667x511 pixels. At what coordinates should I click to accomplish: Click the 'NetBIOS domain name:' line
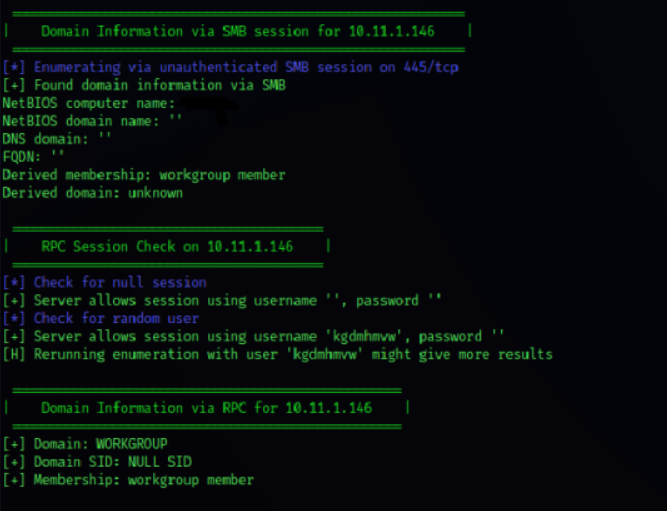(x=92, y=121)
